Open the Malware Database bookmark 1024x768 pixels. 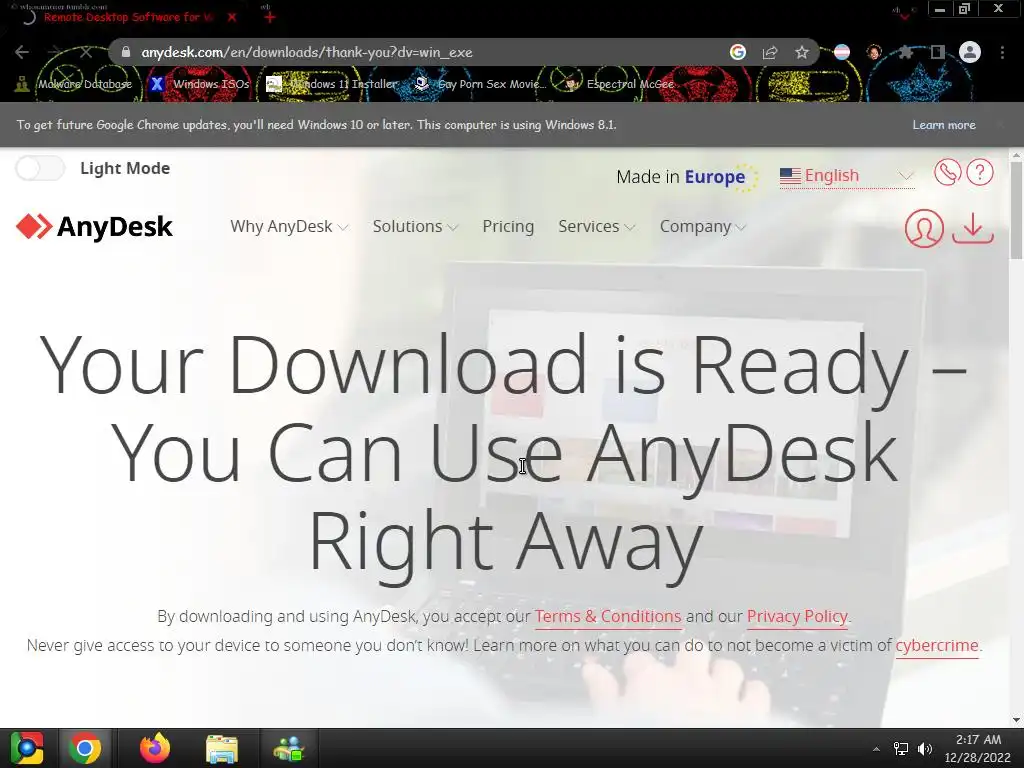(74, 84)
